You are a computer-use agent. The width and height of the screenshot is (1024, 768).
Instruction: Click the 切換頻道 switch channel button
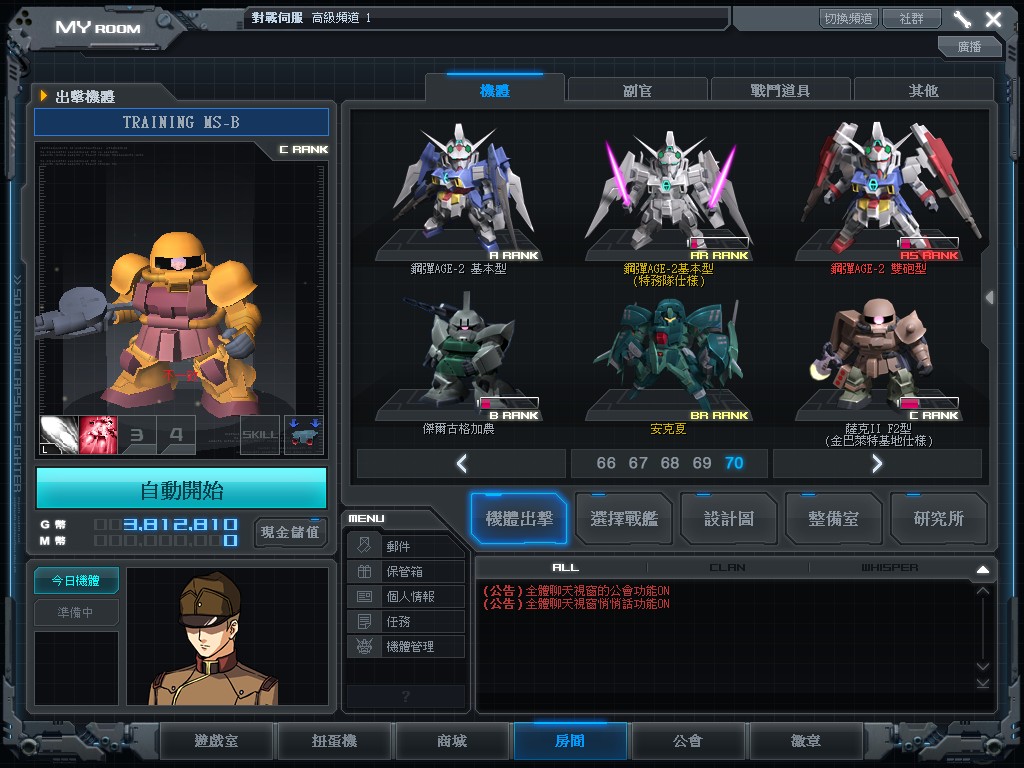tap(848, 18)
